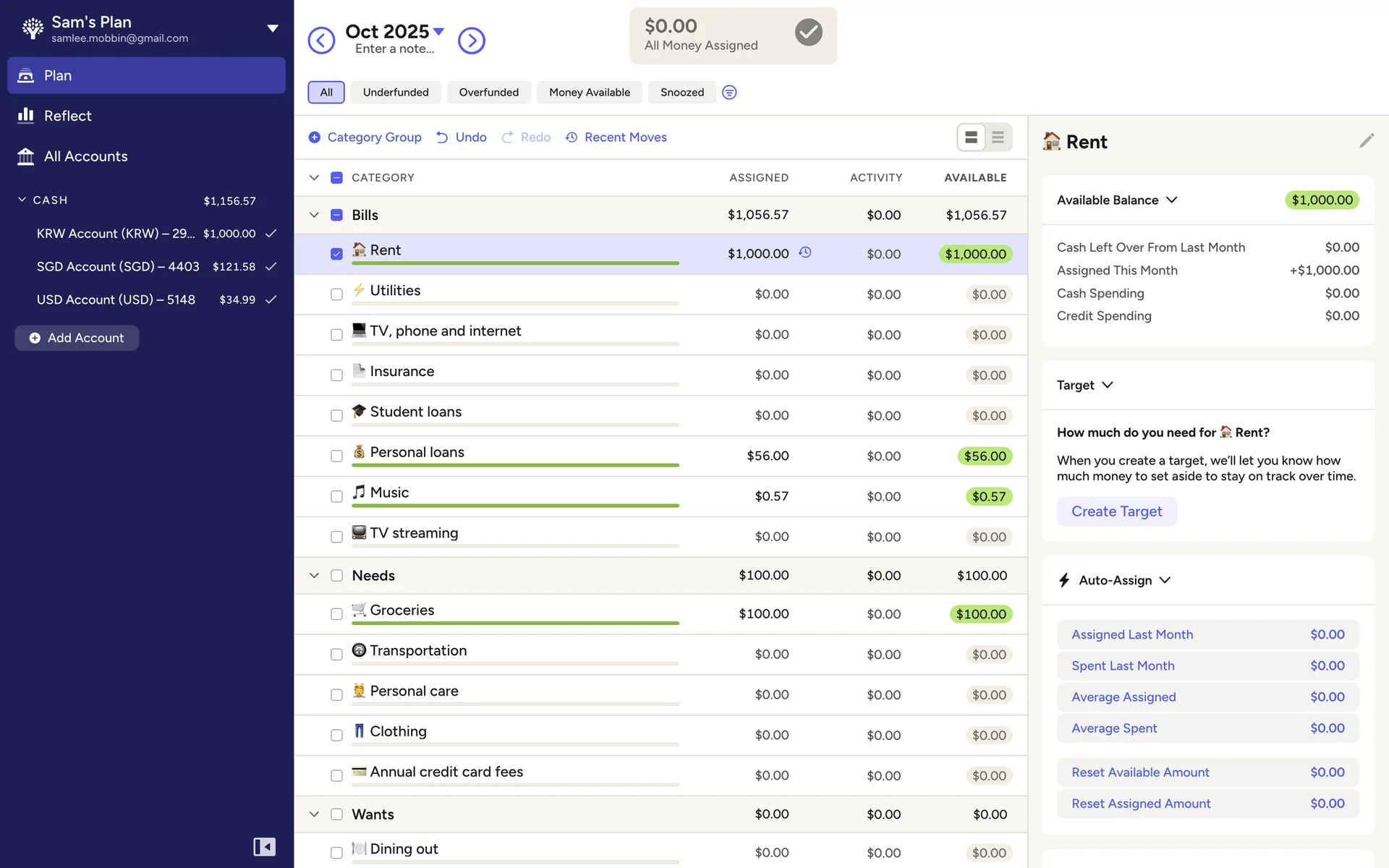This screenshot has width=1389, height=868.
Task: Check the Utilities category checkbox
Action: (336, 294)
